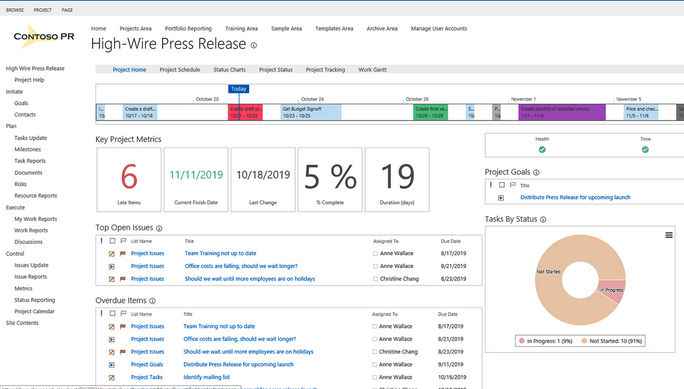The image size is (684, 389).
Task: Click the Not Started legend color swatch
Action: point(584,341)
